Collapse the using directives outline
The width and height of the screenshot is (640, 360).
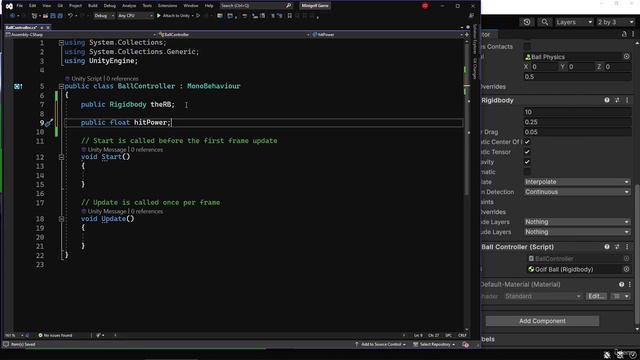61,42
